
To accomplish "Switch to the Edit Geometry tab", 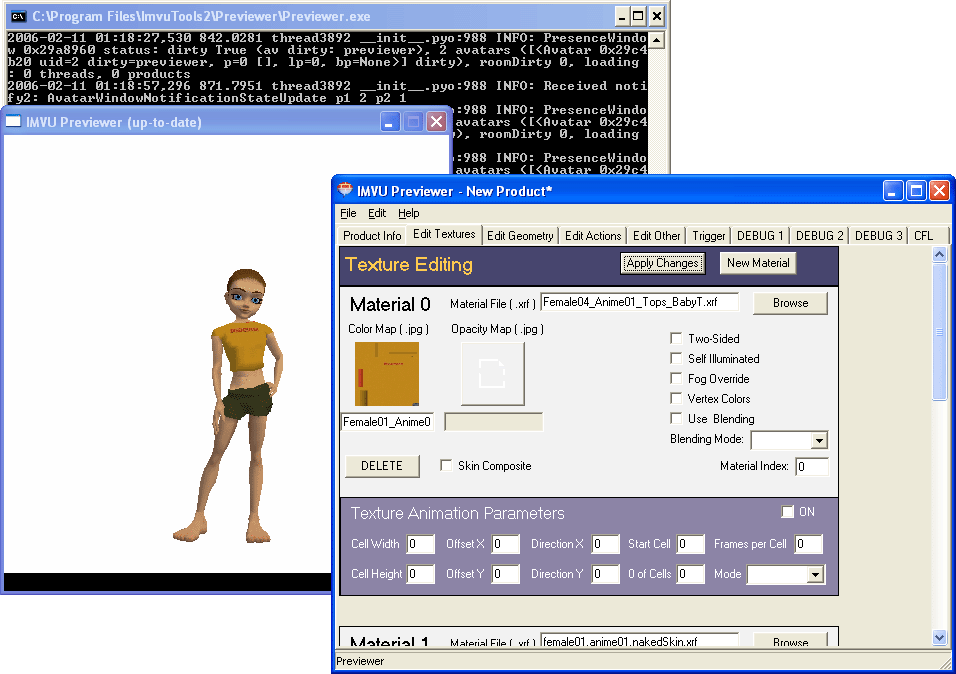I will (x=520, y=236).
